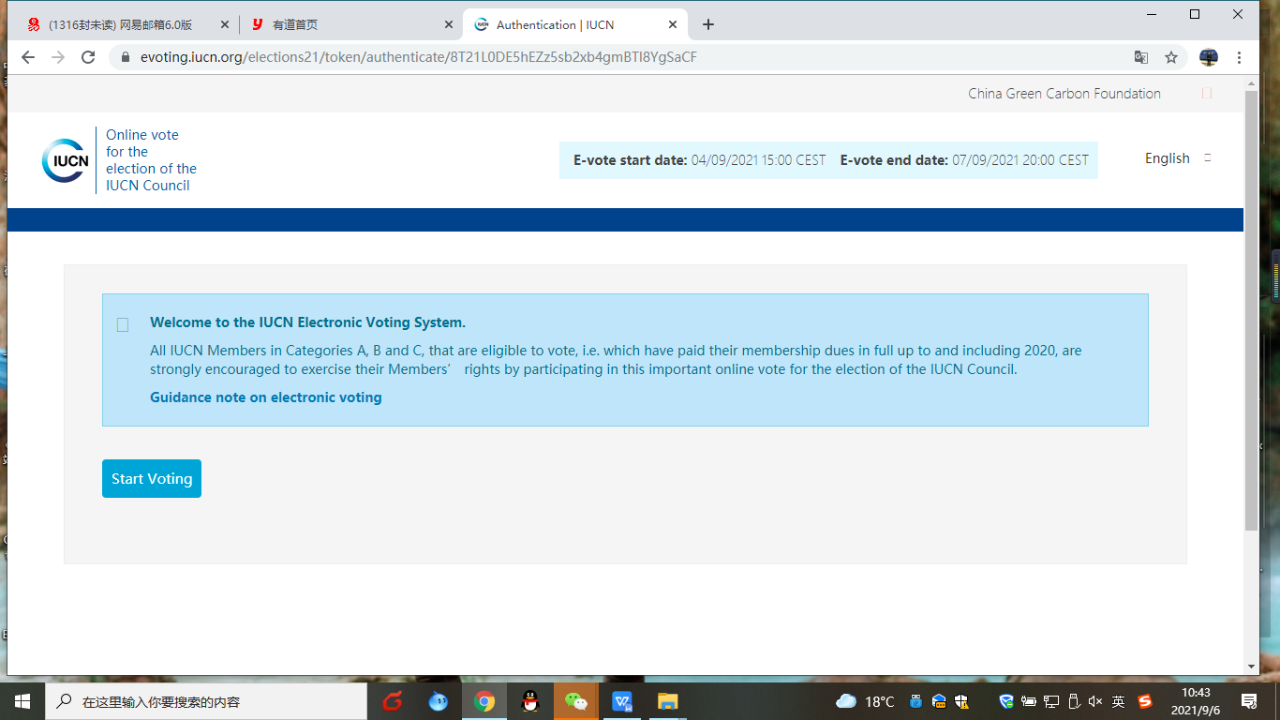Viewport: 1280px width, 720px height.
Task: Go back to previous page
Action: coord(28,57)
